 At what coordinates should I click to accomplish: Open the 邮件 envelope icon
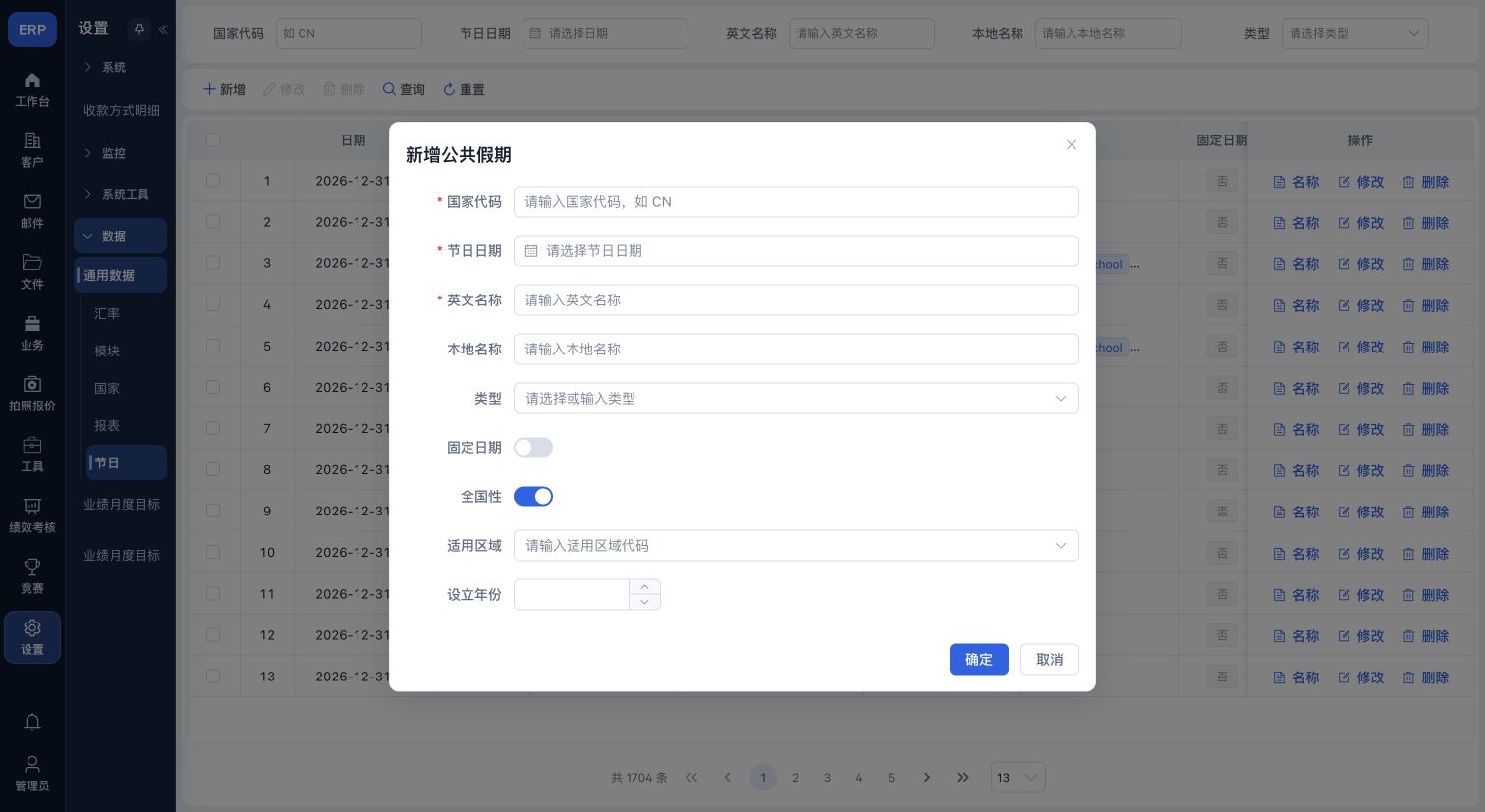click(x=32, y=202)
